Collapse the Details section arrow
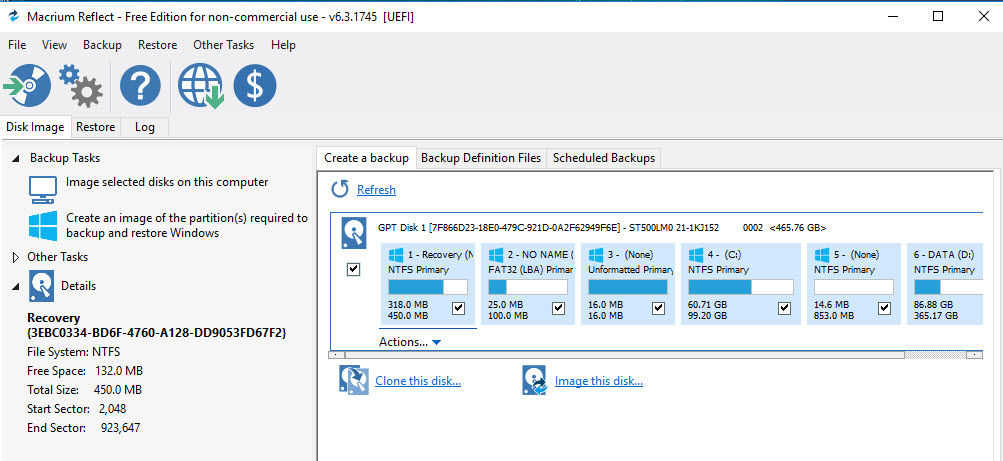Screen dimensions: 1003x461 tap(15, 286)
